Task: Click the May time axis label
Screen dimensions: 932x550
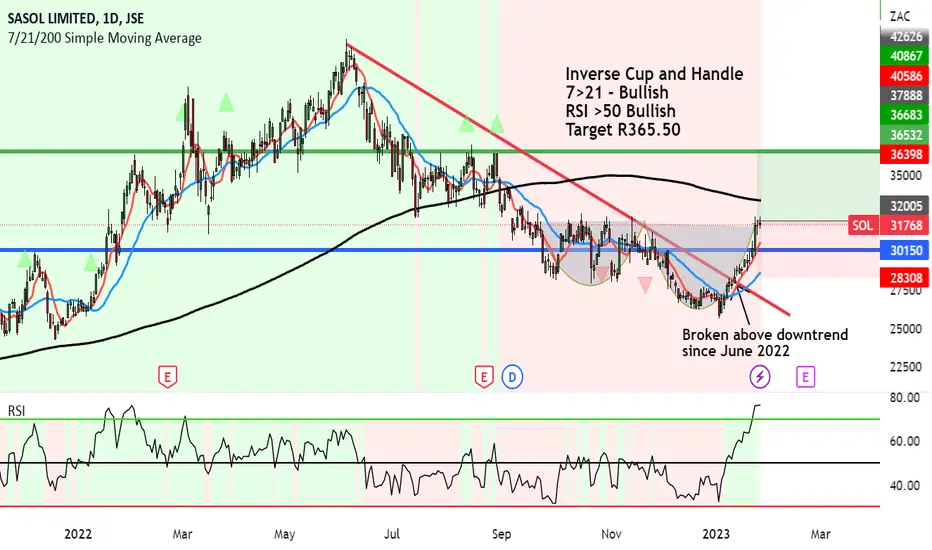Action: click(x=285, y=534)
